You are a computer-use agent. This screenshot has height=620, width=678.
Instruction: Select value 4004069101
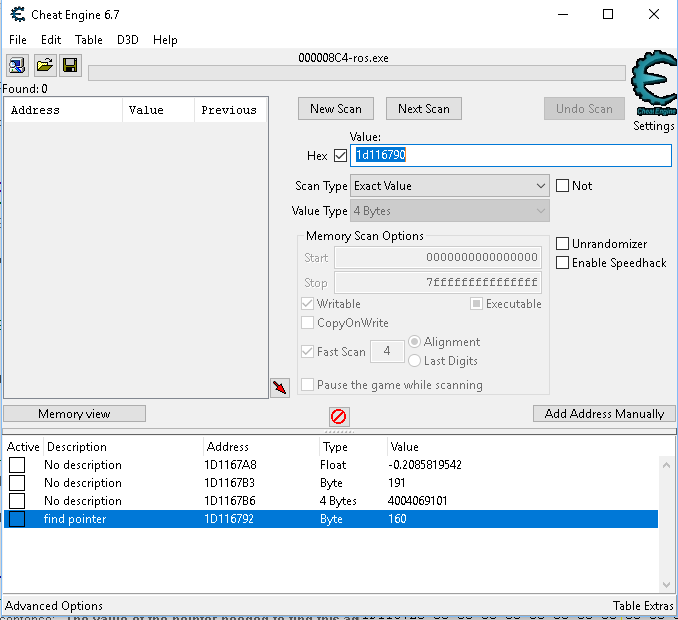point(417,501)
